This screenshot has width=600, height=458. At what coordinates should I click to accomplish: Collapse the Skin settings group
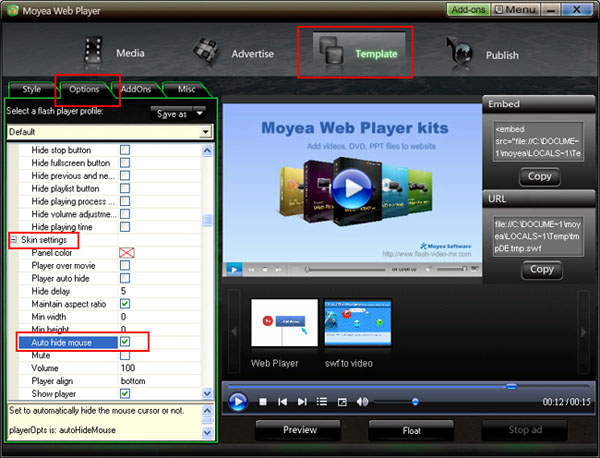[13, 240]
